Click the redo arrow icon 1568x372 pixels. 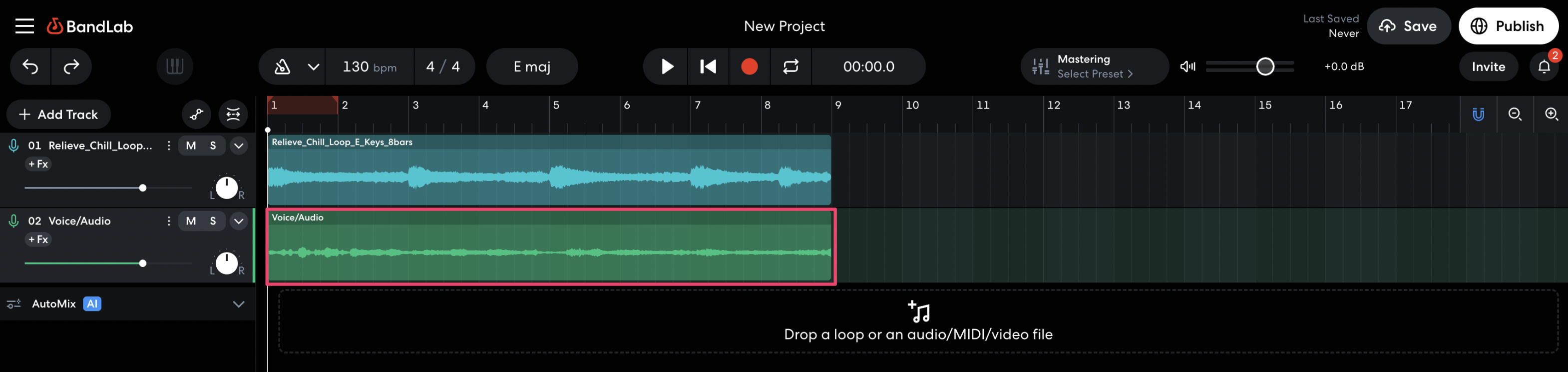coord(71,66)
